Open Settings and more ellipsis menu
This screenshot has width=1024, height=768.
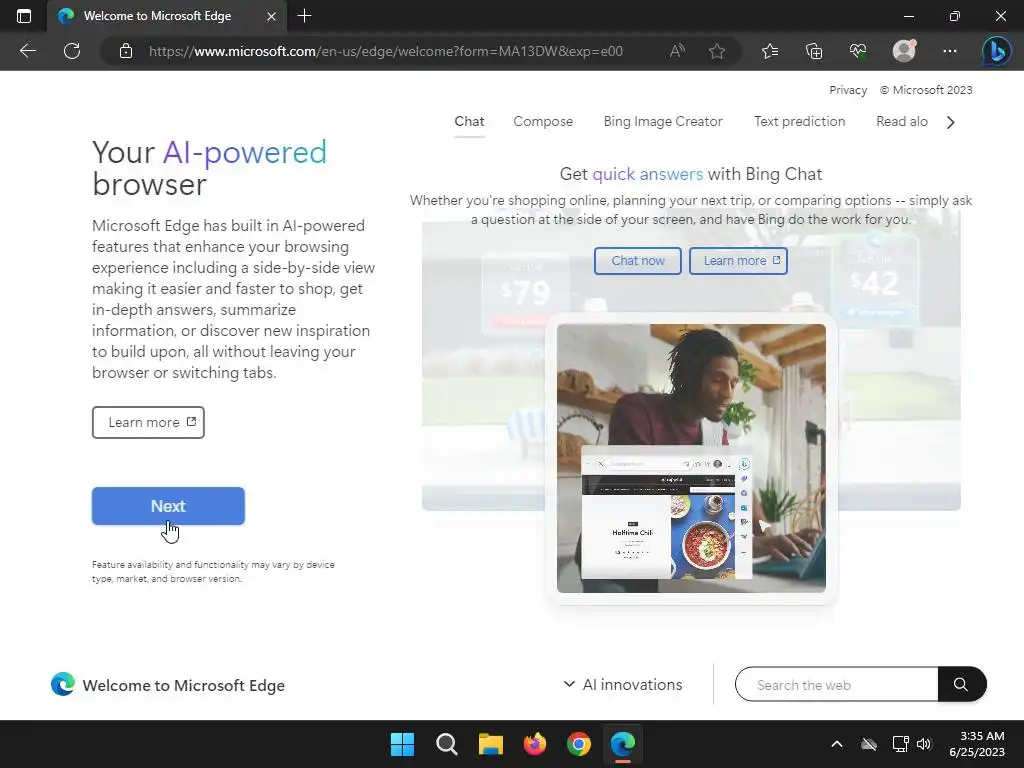[950, 51]
